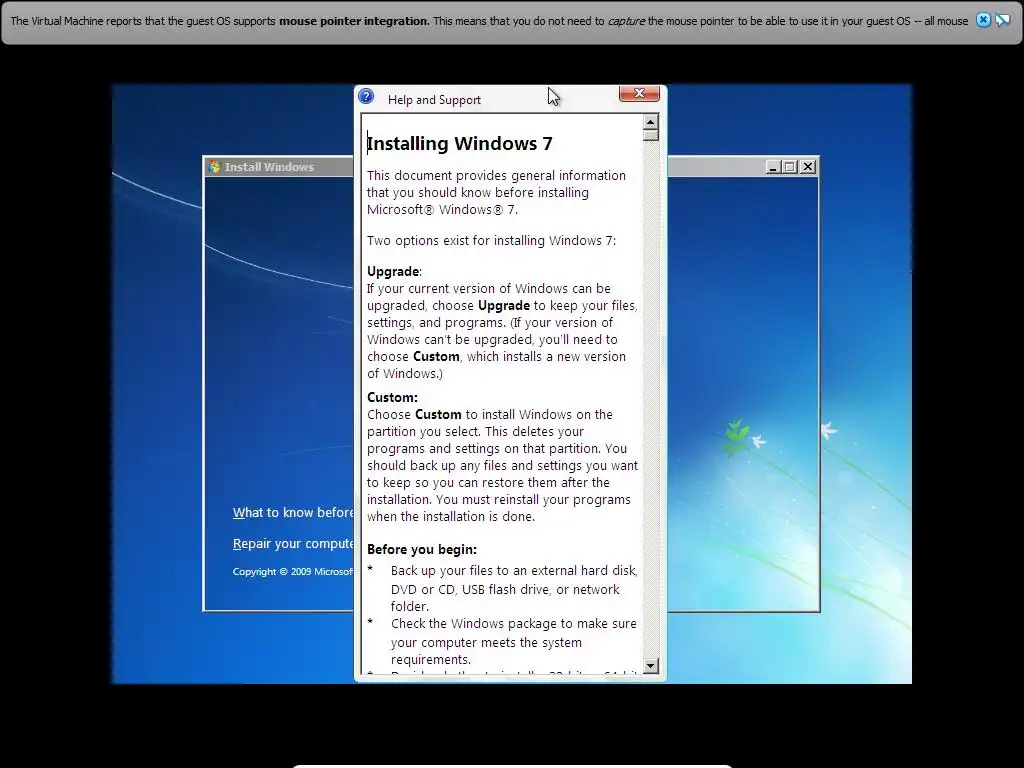The height and width of the screenshot is (768, 1024).
Task: Open the 'What to know before' link
Action: pyautogui.click(x=293, y=513)
